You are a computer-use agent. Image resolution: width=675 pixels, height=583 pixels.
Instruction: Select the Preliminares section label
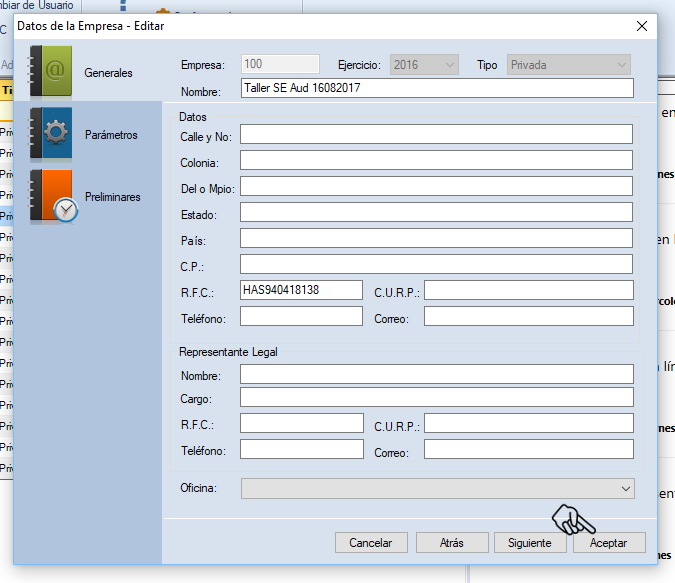(x=112, y=197)
